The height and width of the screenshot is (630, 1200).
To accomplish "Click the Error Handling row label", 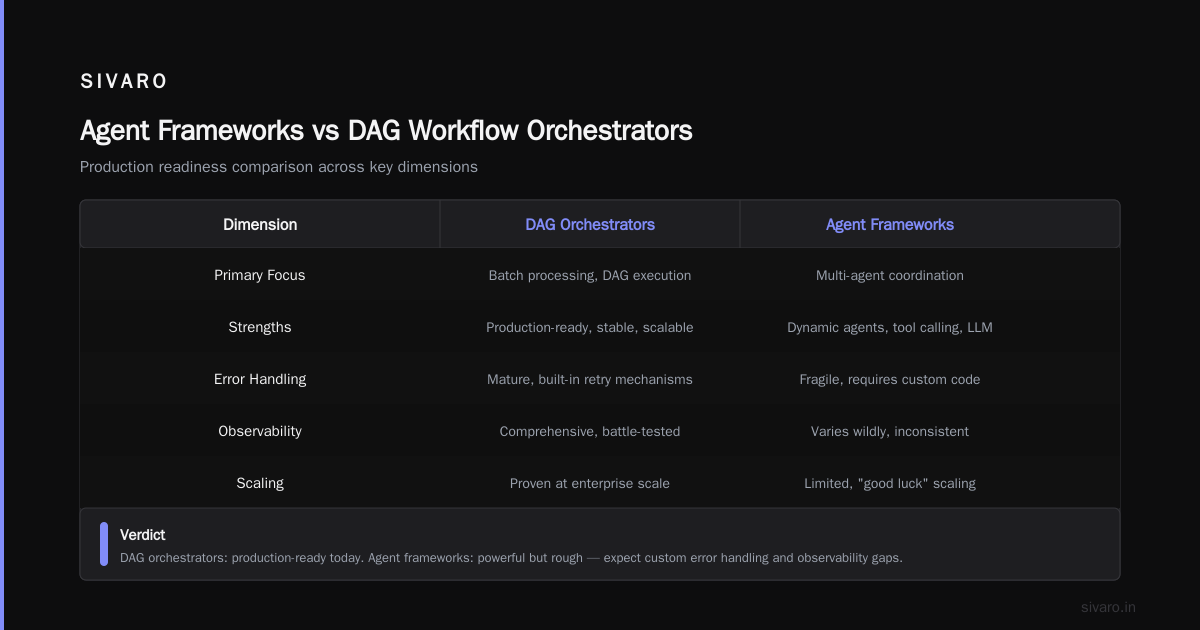I will [260, 379].
